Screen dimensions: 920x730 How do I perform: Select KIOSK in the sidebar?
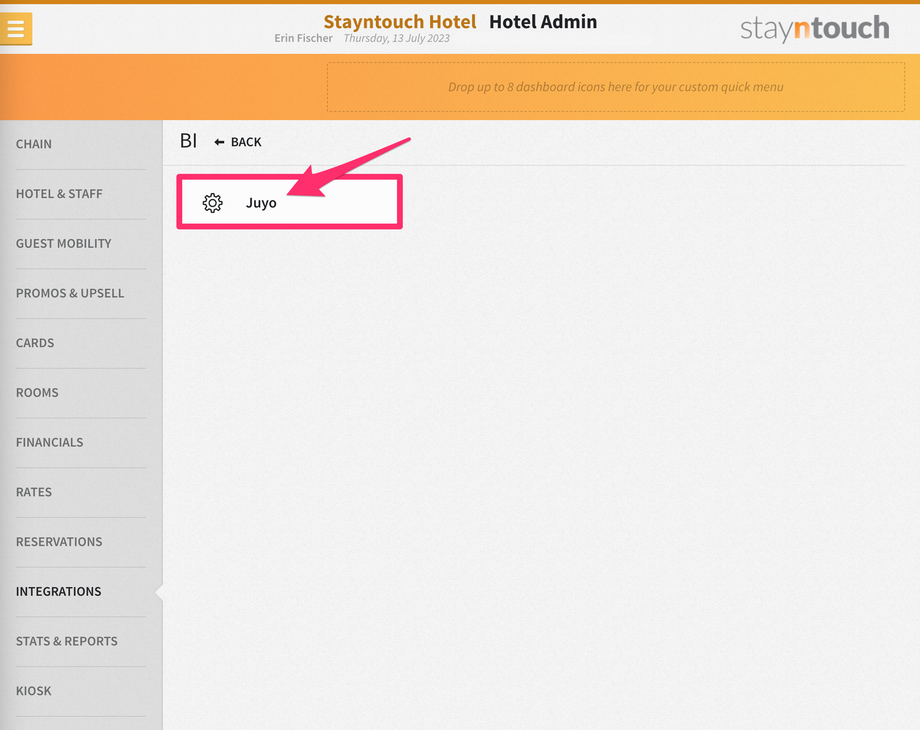pyautogui.click(x=33, y=691)
